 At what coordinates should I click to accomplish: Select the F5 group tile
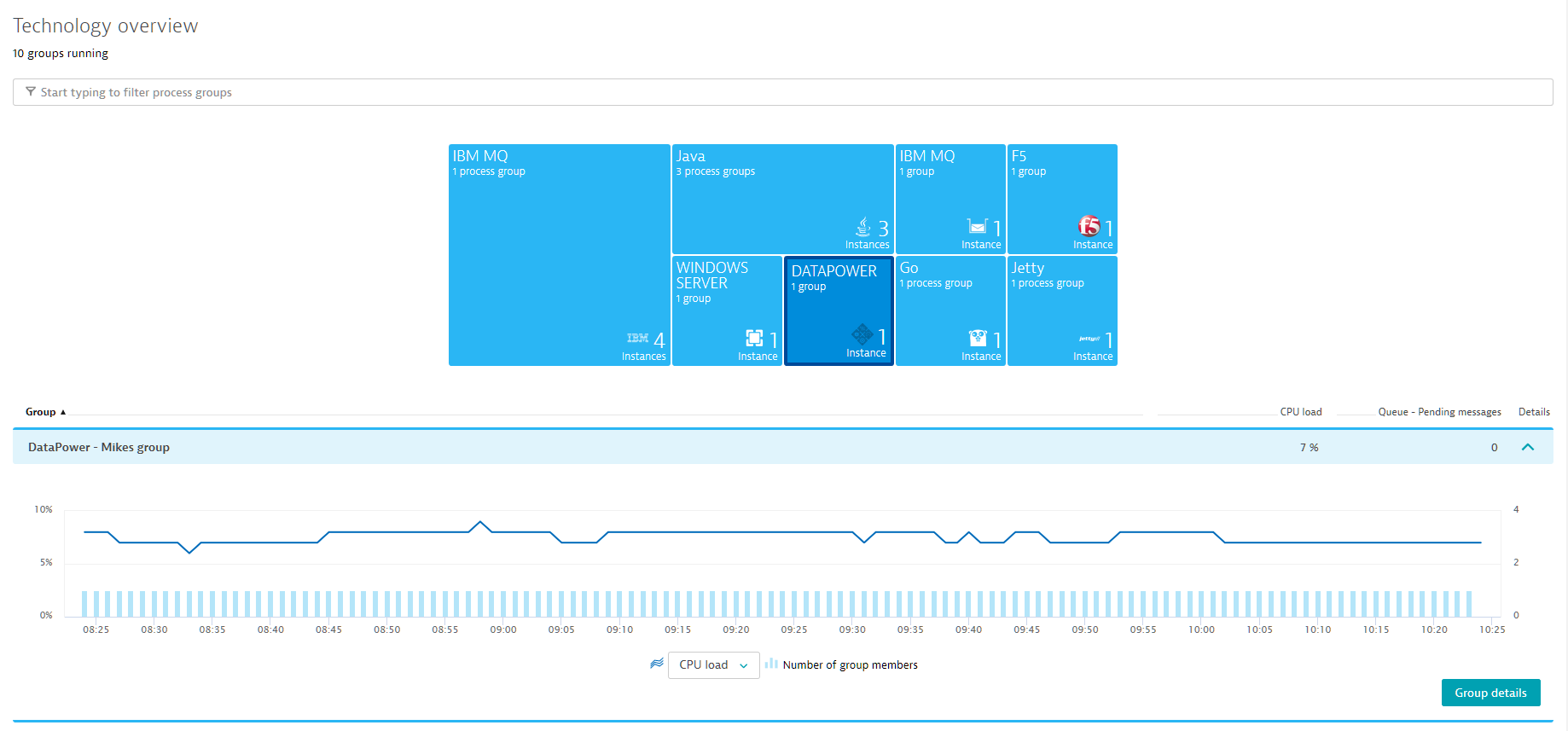click(1062, 199)
